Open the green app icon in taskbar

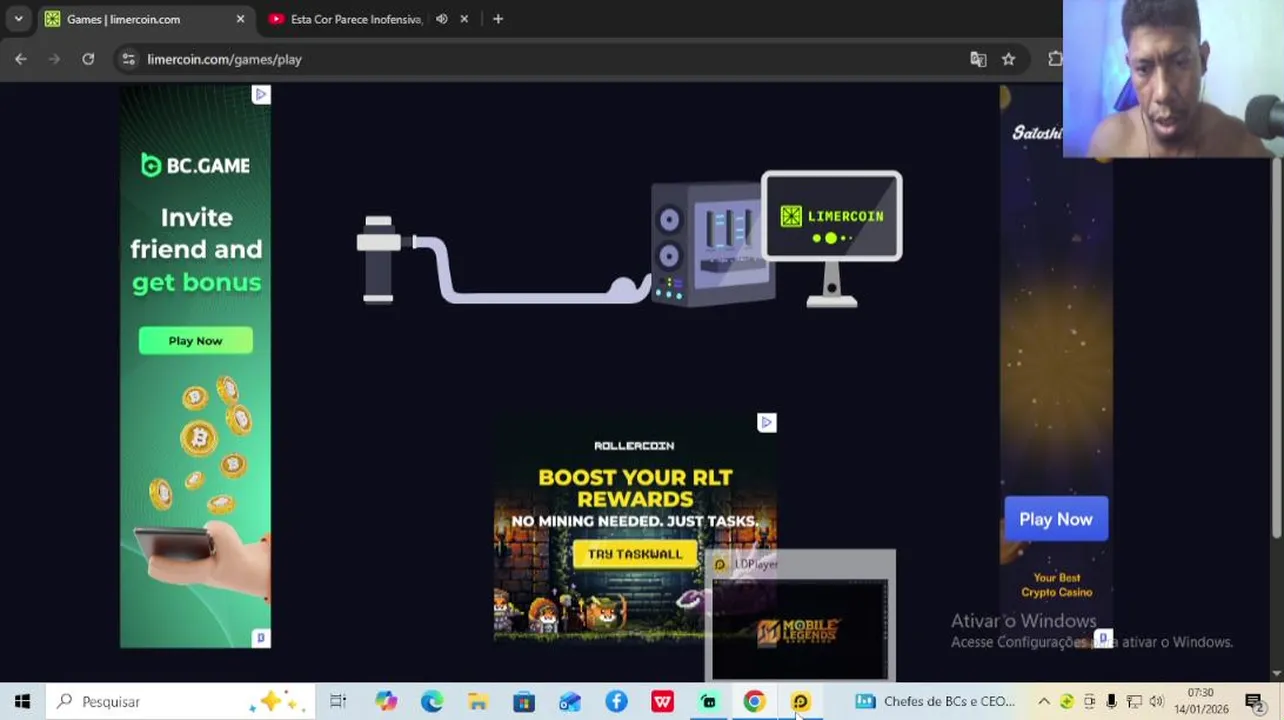point(708,702)
